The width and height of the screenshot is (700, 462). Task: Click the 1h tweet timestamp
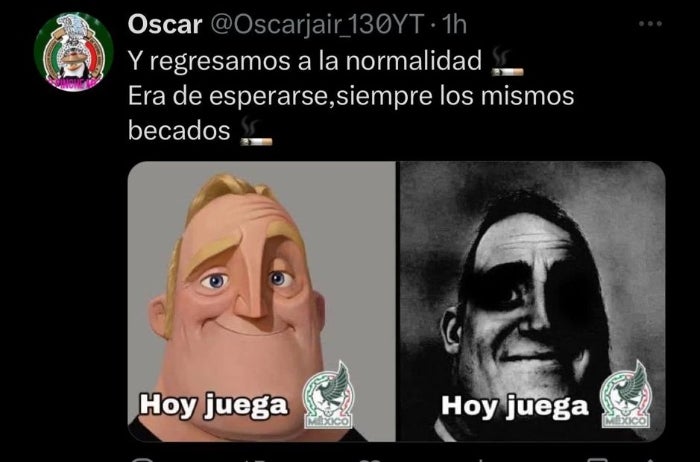[454, 25]
